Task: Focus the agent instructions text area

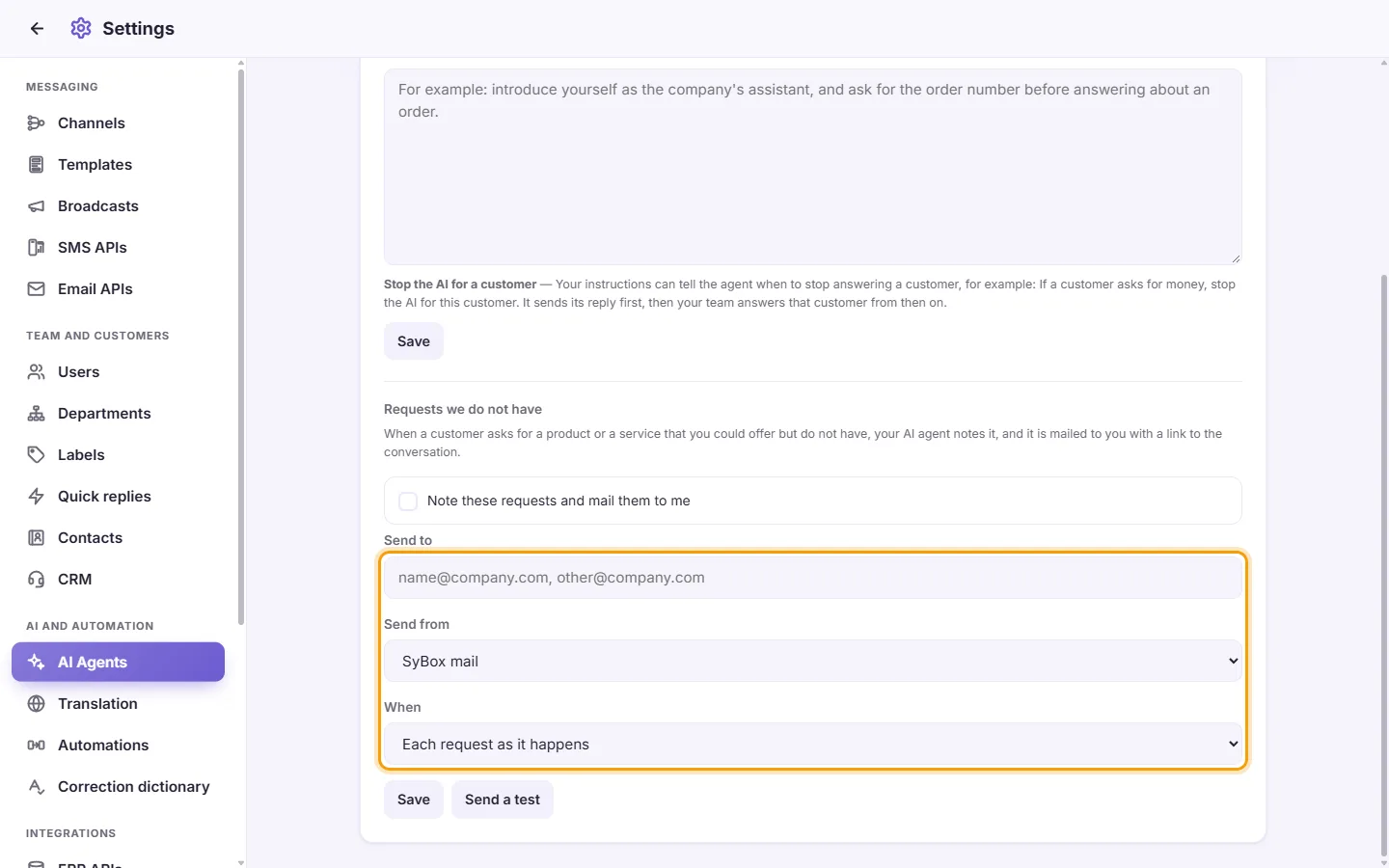Action: tap(812, 167)
